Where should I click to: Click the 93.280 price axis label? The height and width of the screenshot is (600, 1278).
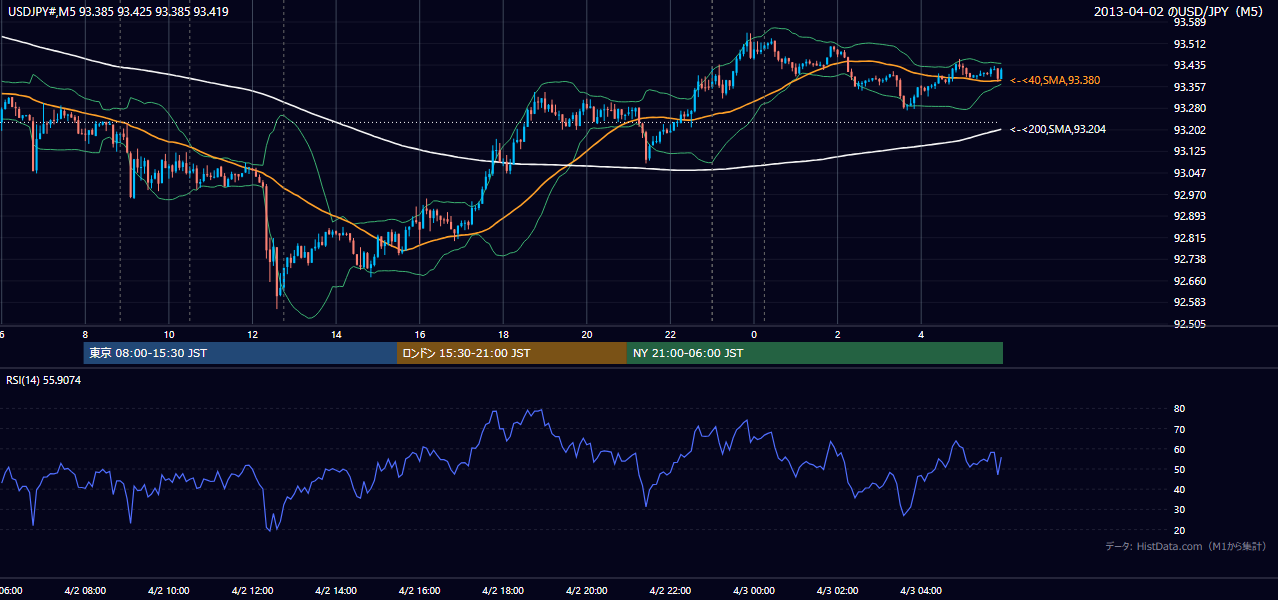(1189, 108)
